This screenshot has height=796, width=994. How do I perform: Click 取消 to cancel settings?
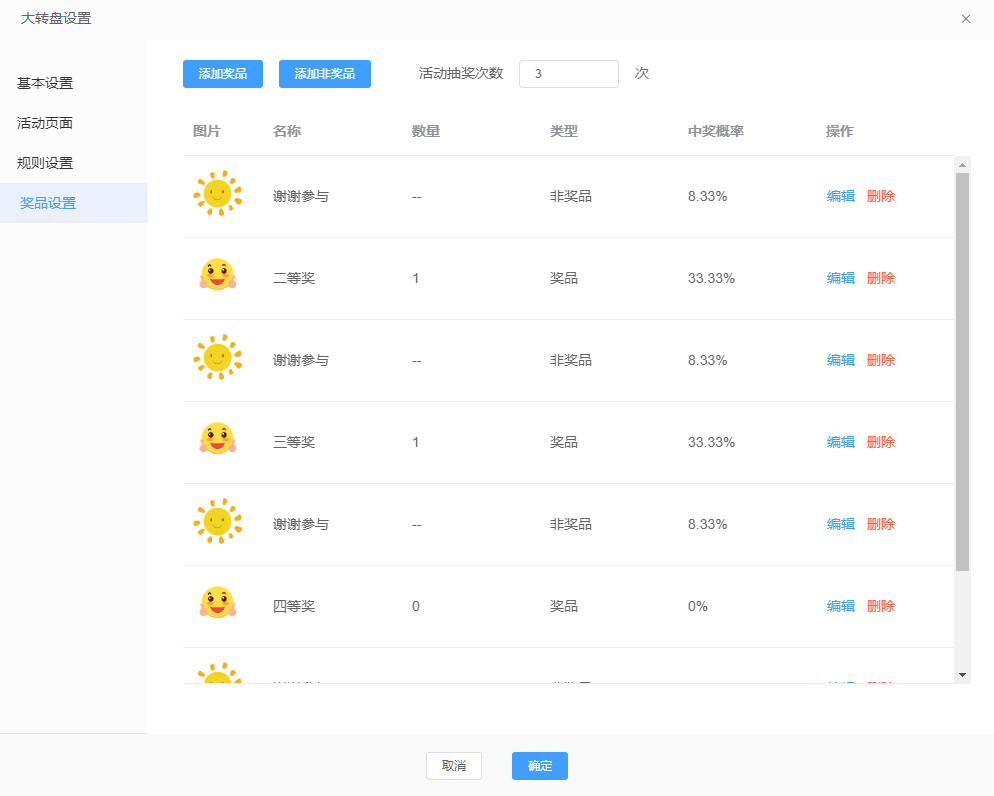tap(453, 766)
